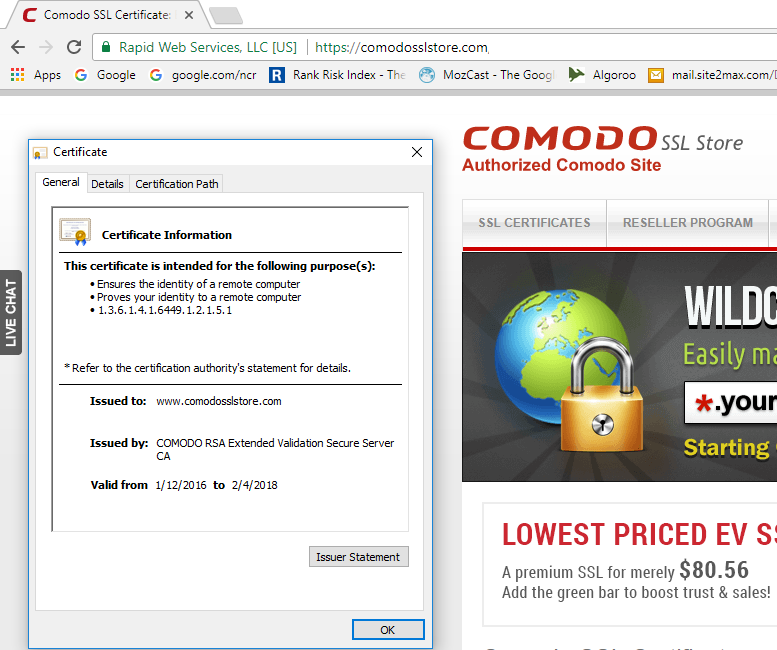This screenshot has height=650, width=777.
Task: Click the www.comodosslstore.com issued-to text
Action: point(219,401)
